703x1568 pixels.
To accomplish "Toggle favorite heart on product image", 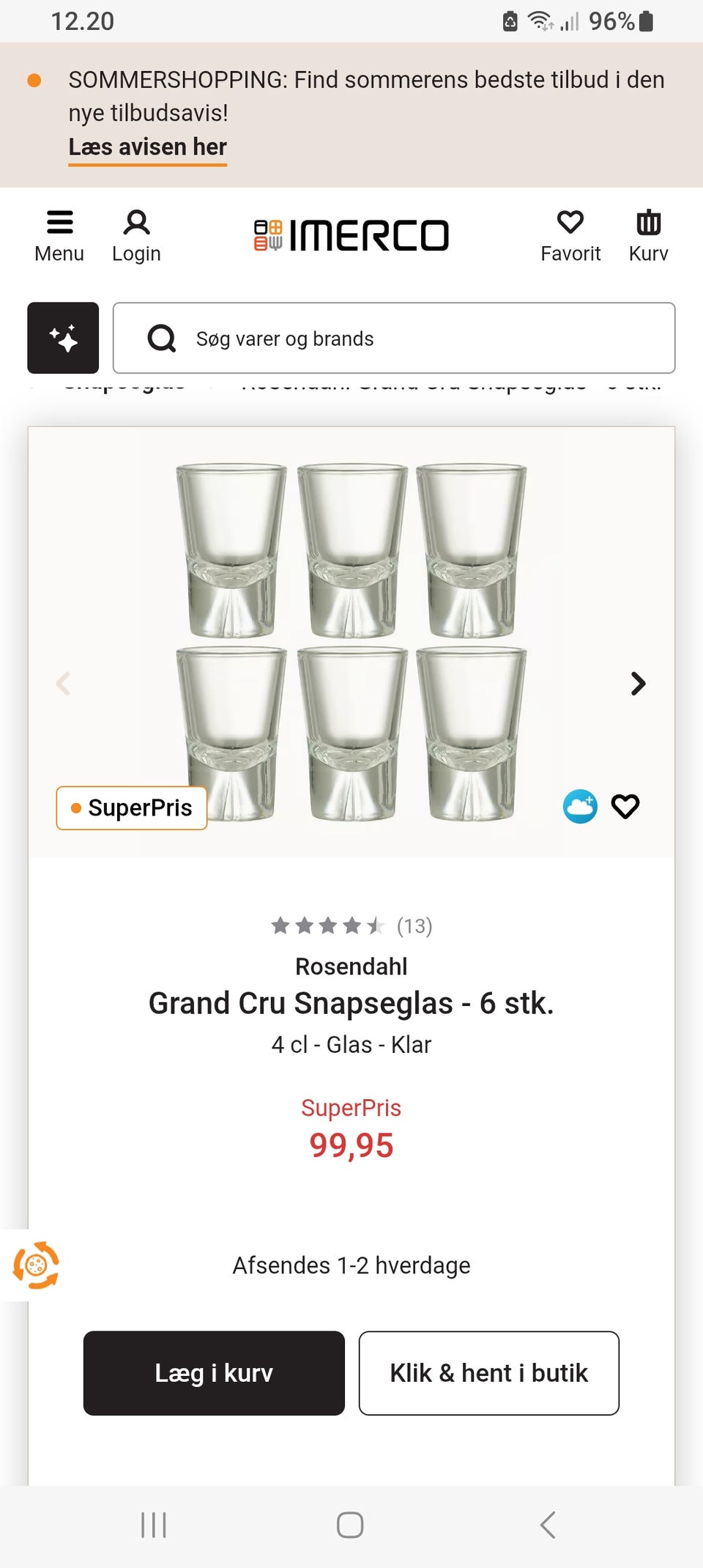I will coord(625,807).
